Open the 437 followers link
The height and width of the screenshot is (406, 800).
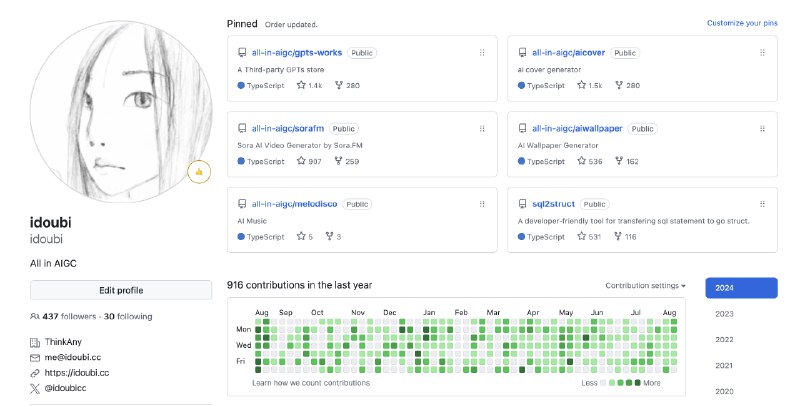69,316
